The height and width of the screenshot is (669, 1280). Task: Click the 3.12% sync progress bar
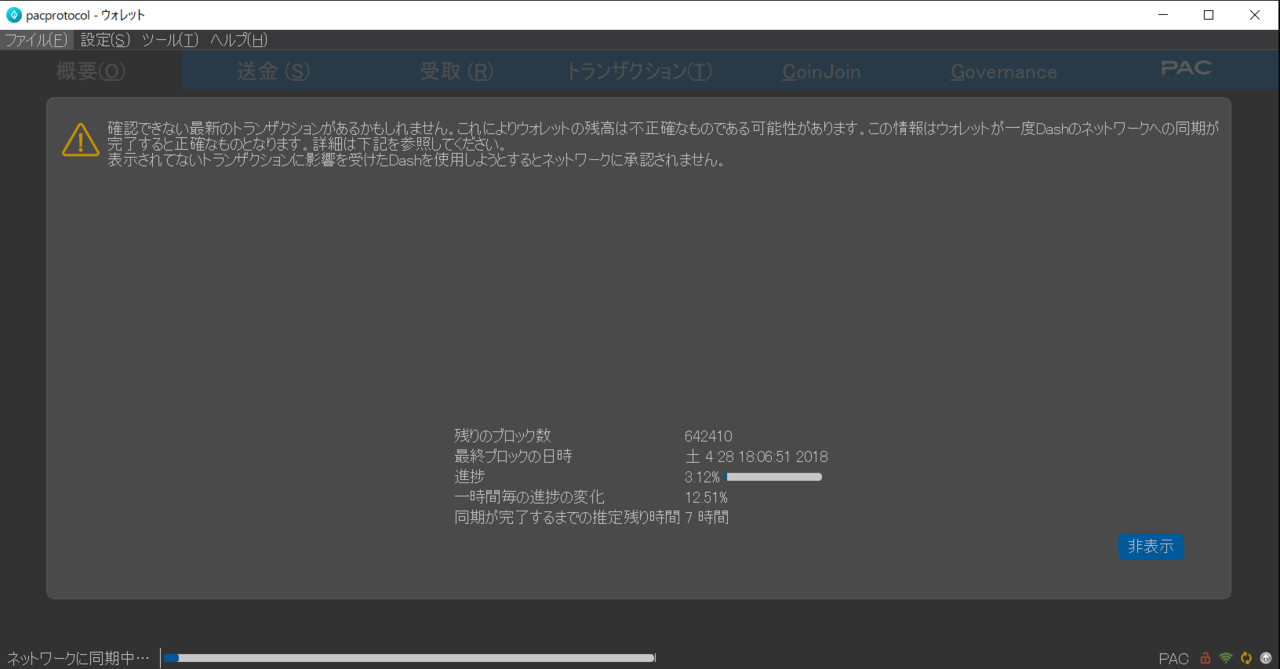coord(773,477)
